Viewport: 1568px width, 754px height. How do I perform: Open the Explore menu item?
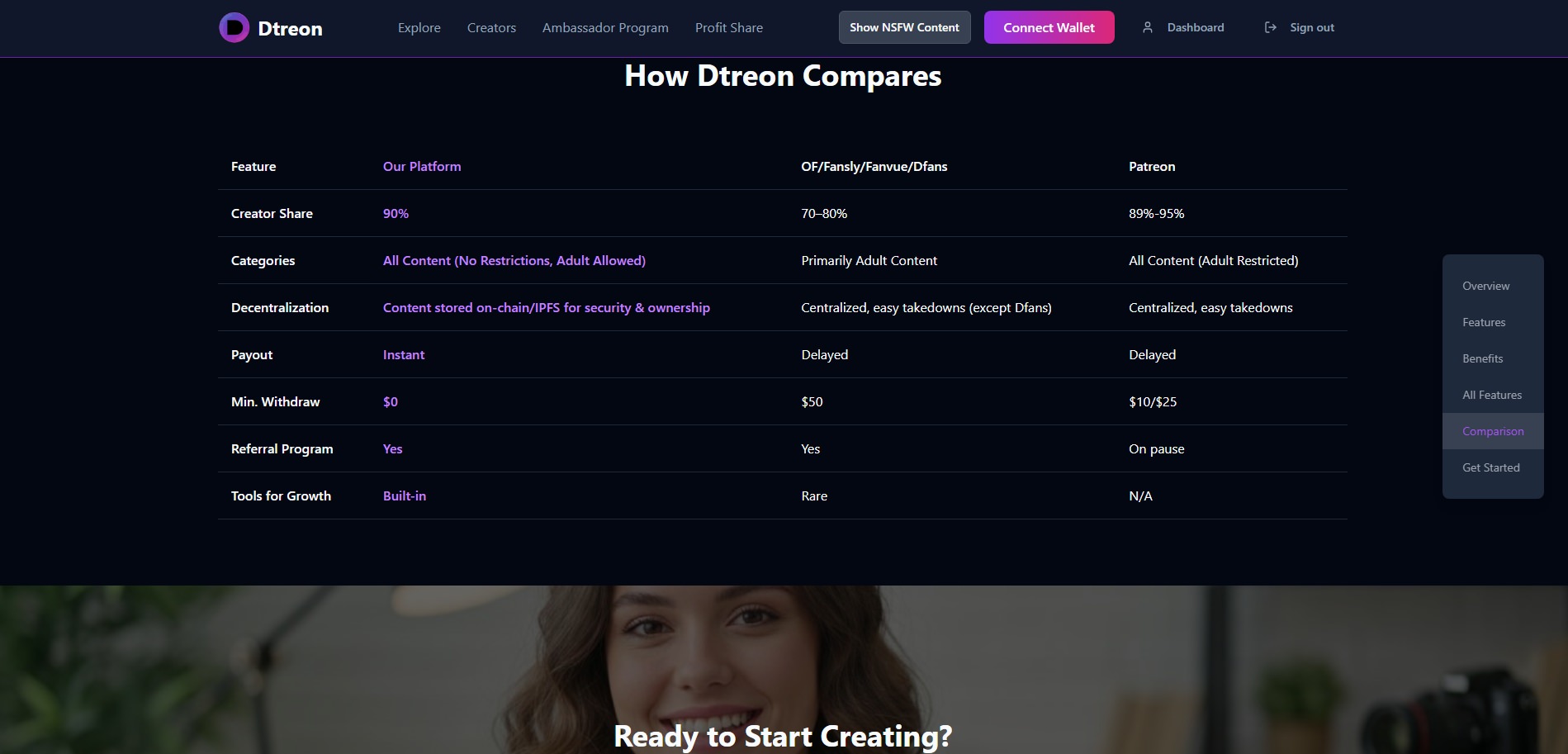(x=419, y=28)
